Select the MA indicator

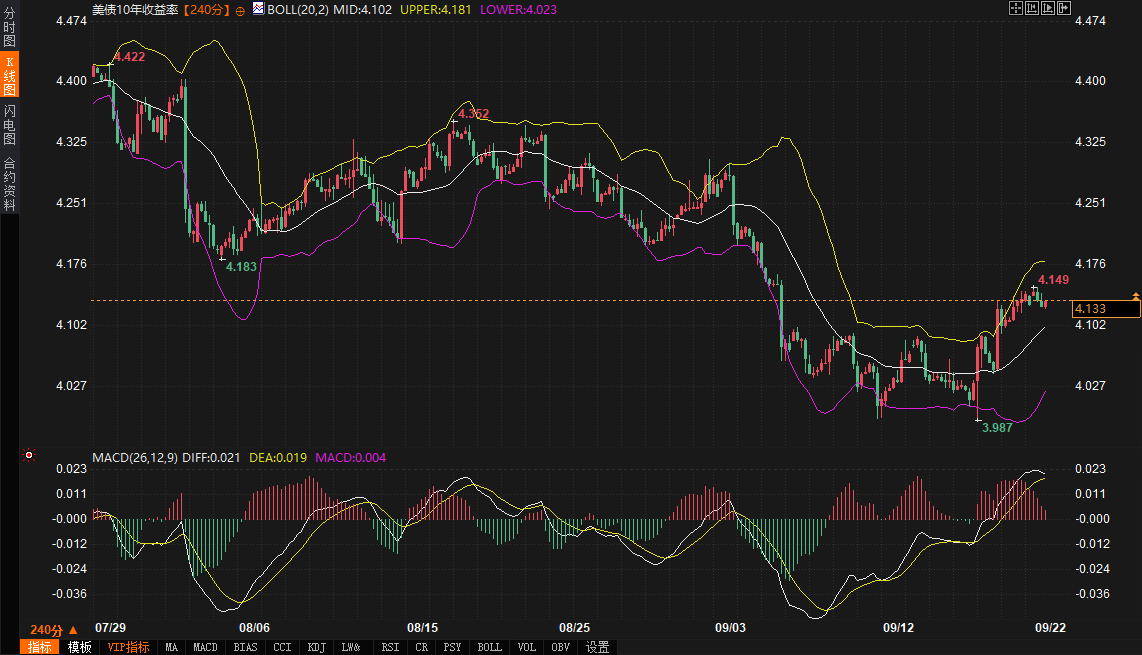pyautogui.click(x=171, y=647)
